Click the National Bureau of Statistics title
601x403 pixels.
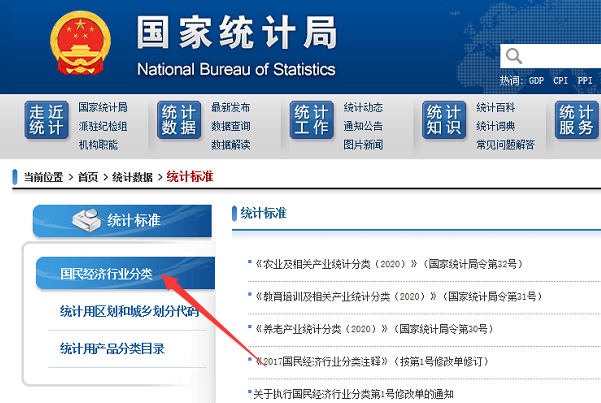tap(236, 69)
